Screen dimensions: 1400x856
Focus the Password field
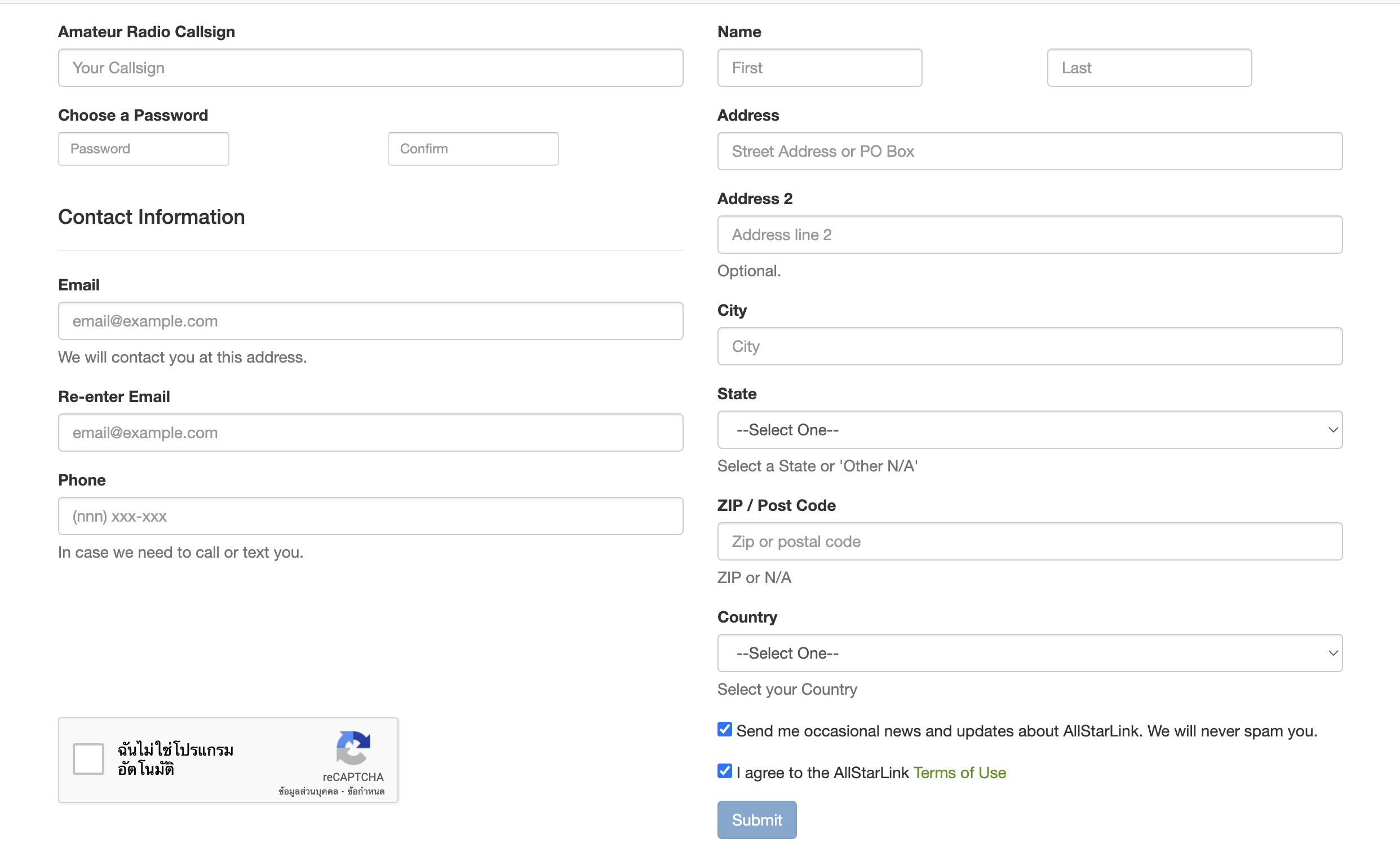pos(143,149)
